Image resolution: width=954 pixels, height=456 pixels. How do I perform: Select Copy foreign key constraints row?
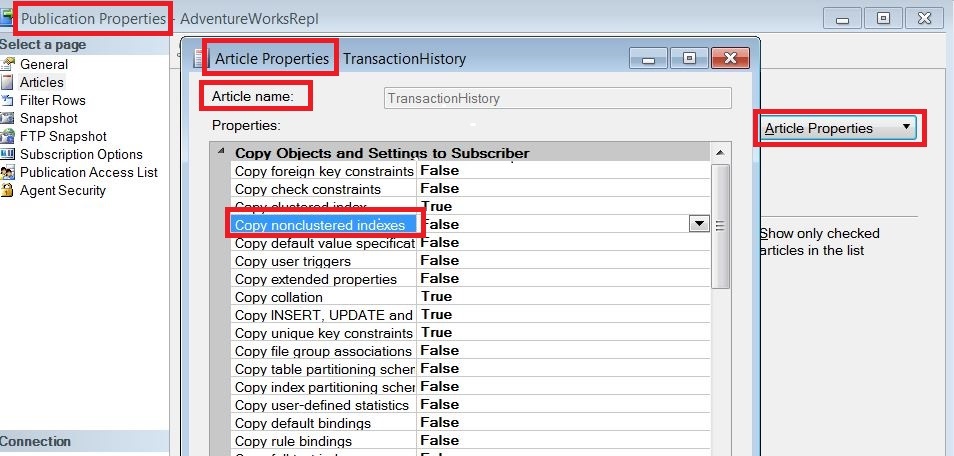(470, 170)
